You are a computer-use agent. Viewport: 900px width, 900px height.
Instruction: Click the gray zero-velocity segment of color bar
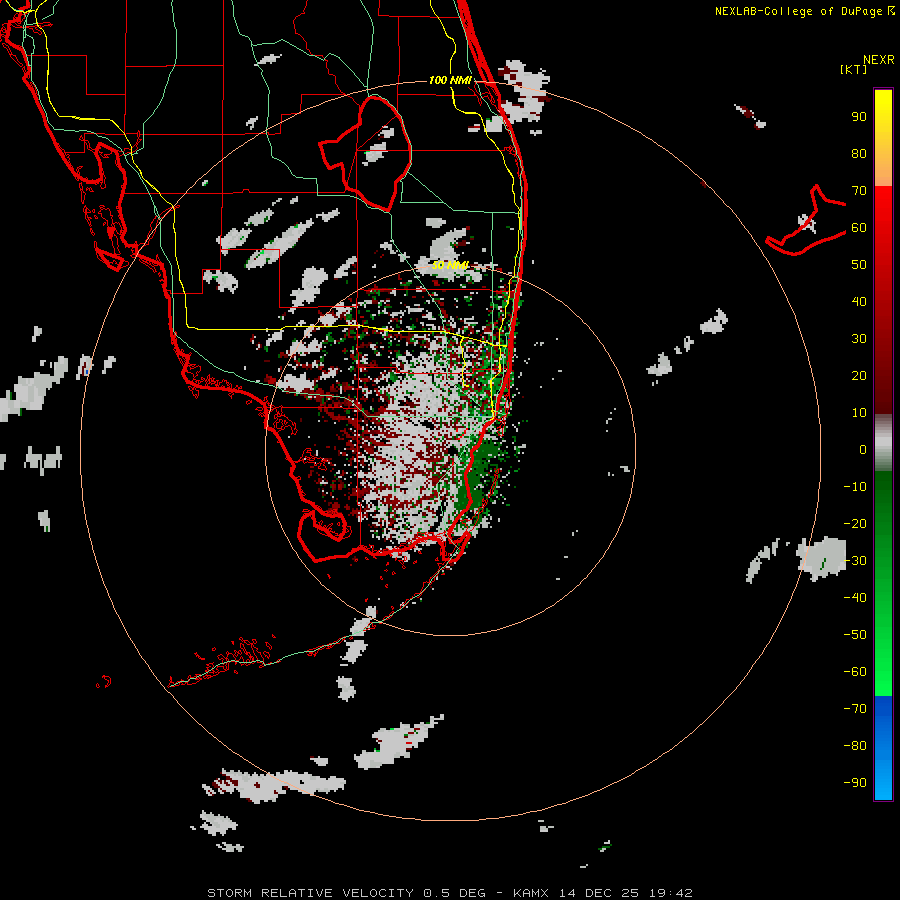point(883,443)
